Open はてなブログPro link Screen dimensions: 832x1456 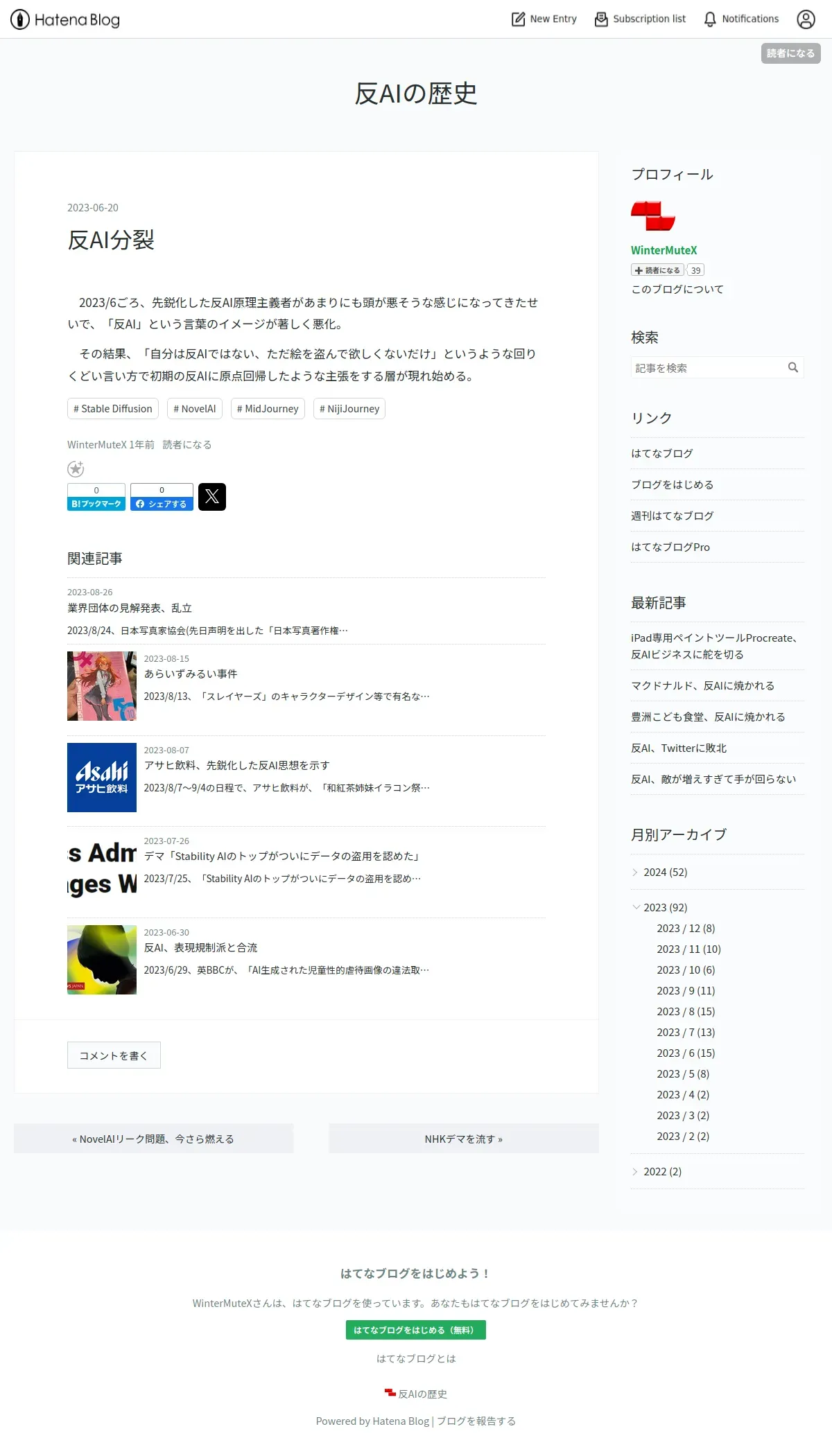(670, 547)
